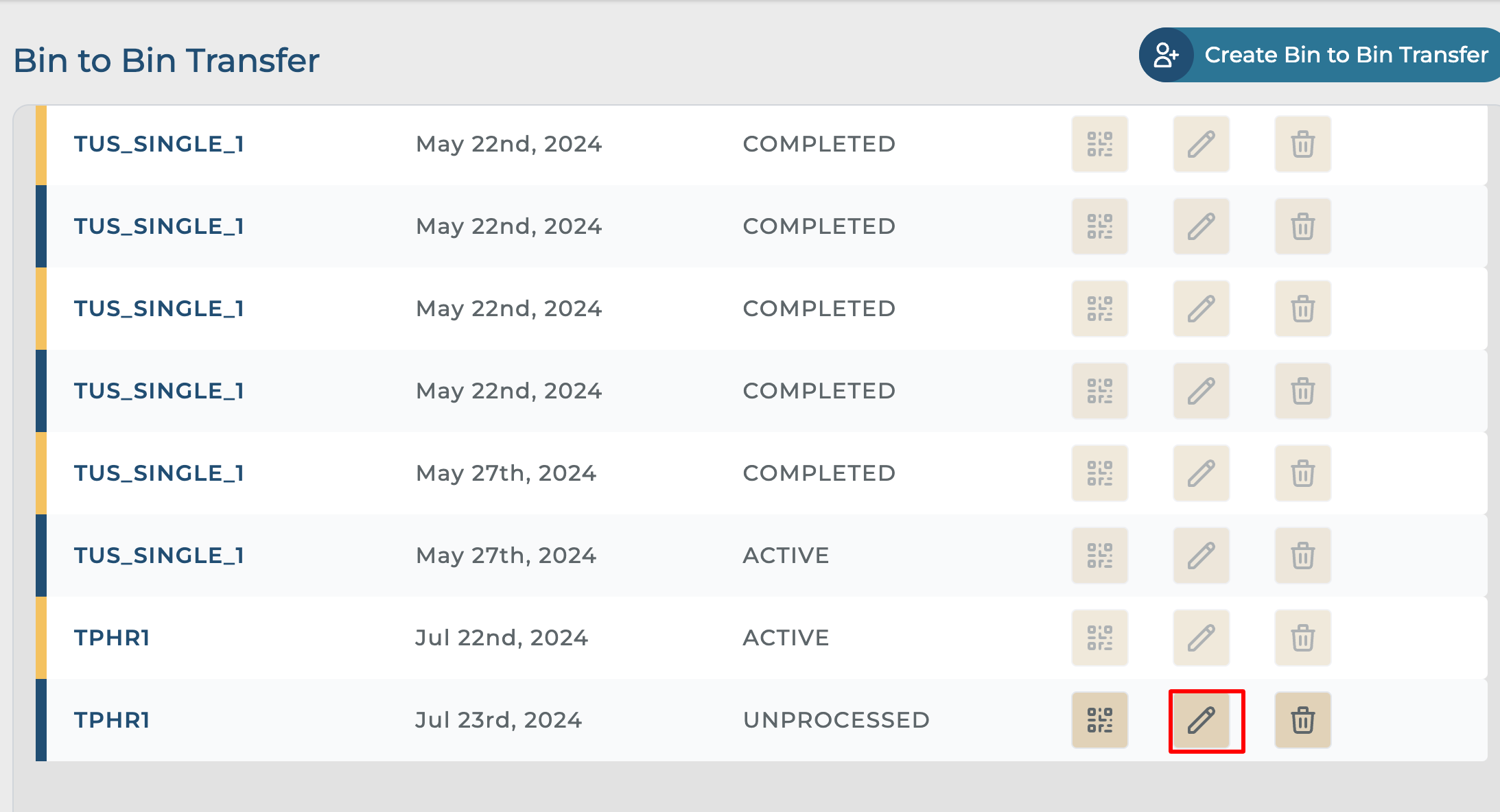Open the TPHR1 transfer dated Jul 23rd

(x=112, y=720)
